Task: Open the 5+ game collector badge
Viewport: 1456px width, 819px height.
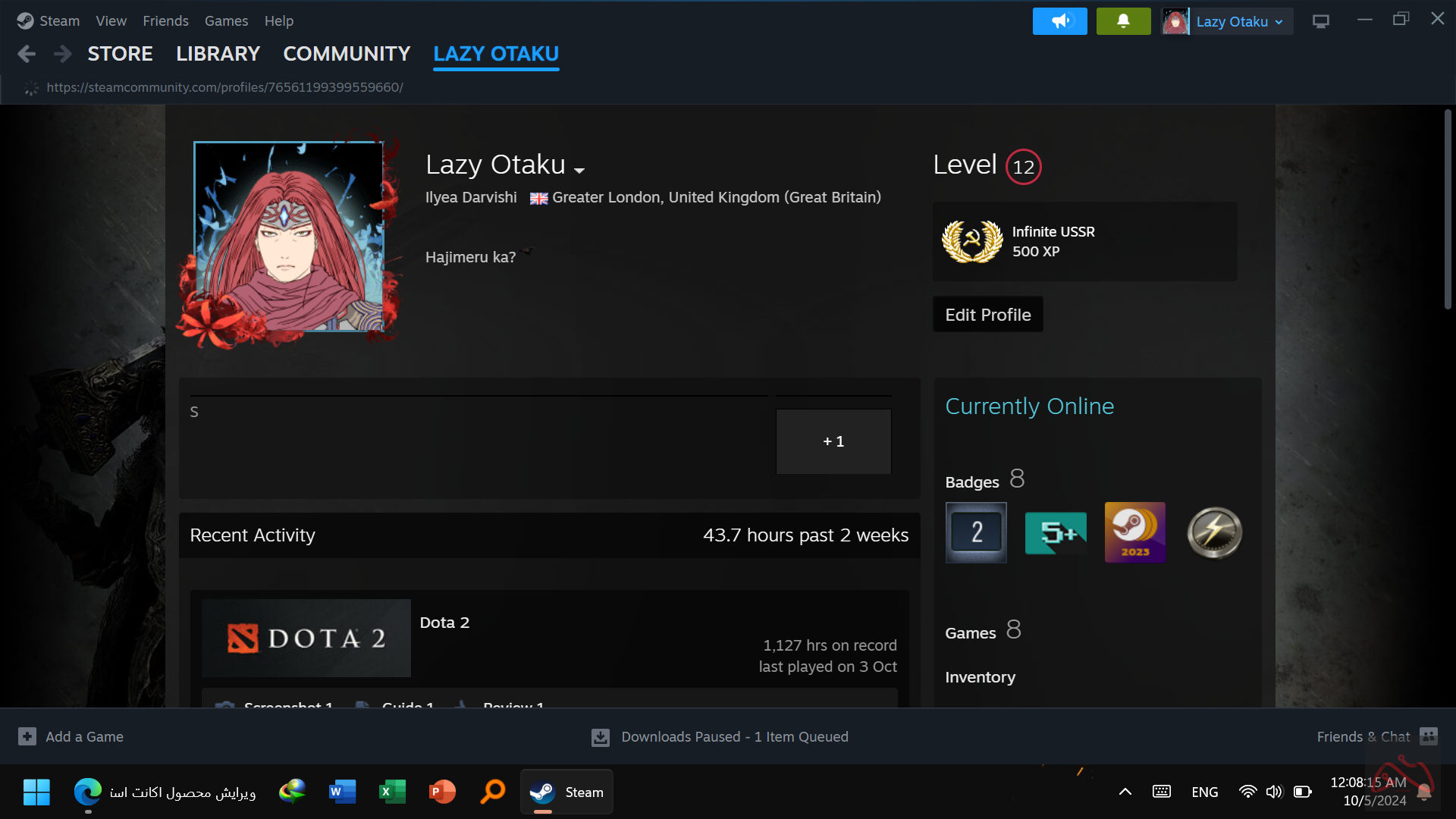Action: (x=1056, y=532)
